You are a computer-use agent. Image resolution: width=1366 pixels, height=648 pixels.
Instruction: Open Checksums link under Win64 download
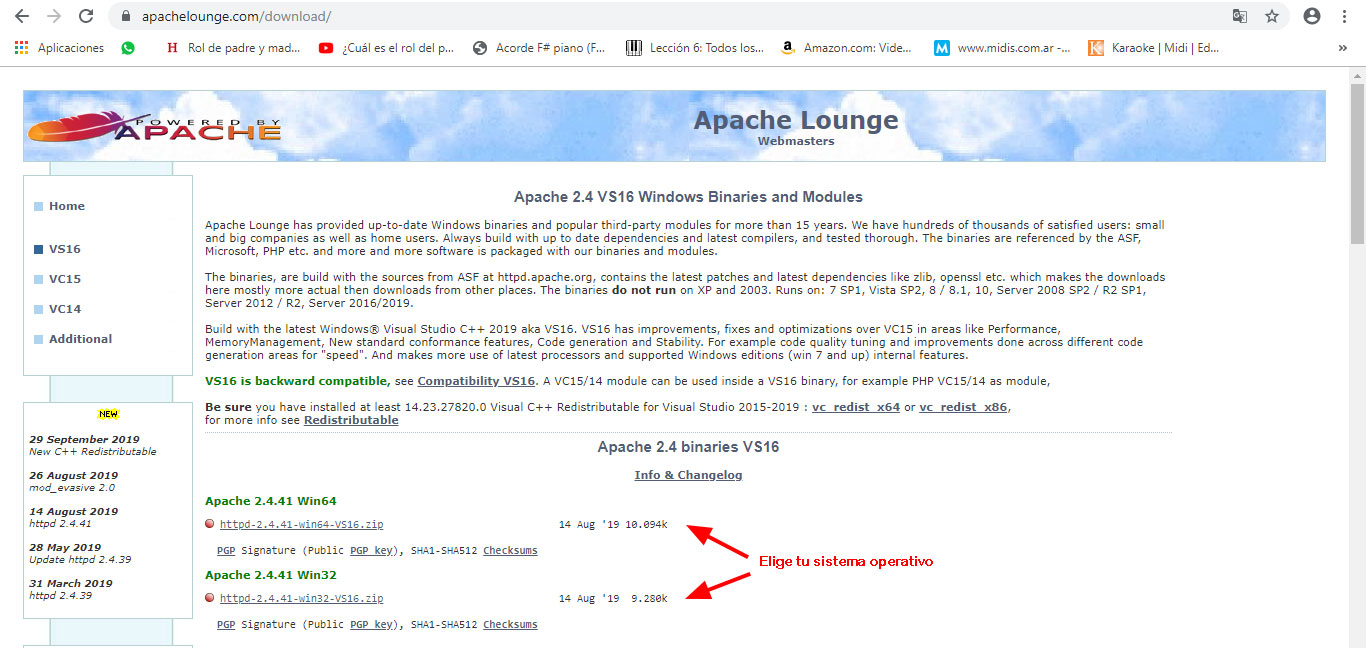pos(510,550)
